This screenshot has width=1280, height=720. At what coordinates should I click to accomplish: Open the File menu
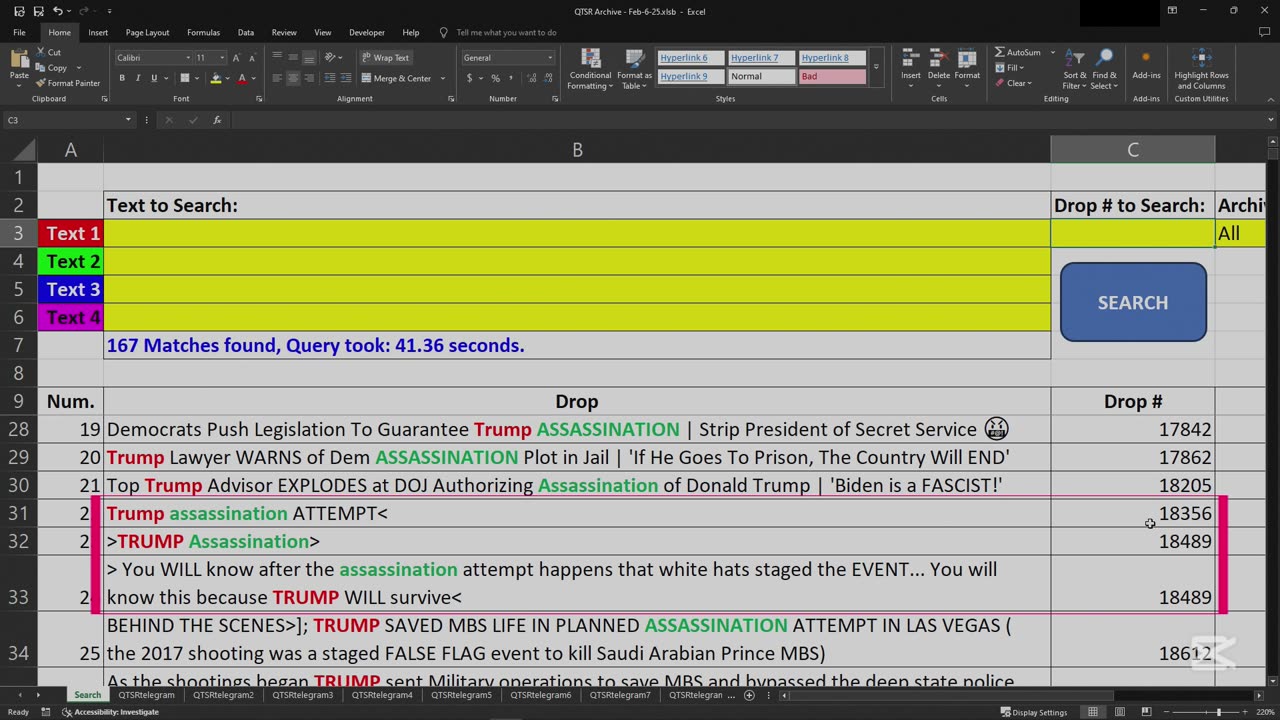click(x=19, y=32)
